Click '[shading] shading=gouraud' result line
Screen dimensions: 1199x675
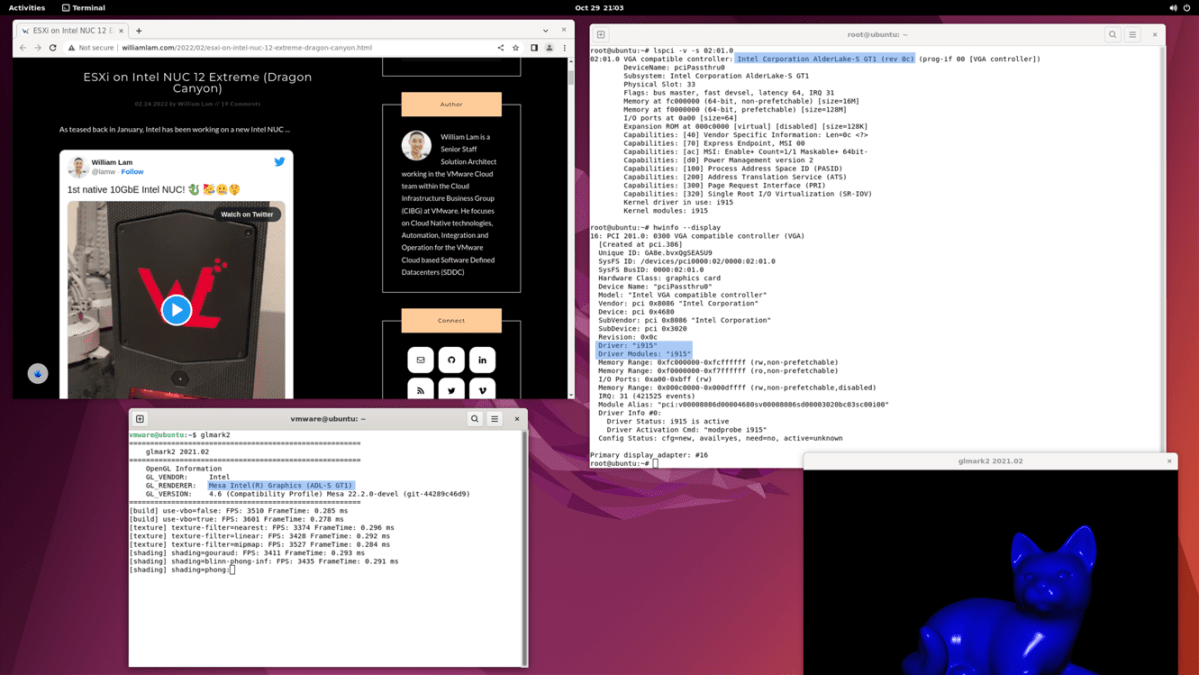click(x=247, y=553)
